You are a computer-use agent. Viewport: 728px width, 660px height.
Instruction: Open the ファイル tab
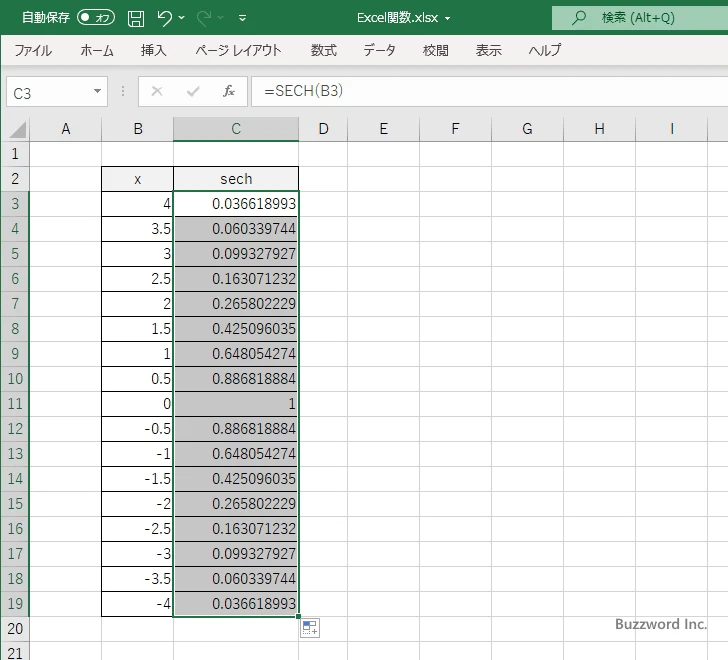click(x=33, y=50)
